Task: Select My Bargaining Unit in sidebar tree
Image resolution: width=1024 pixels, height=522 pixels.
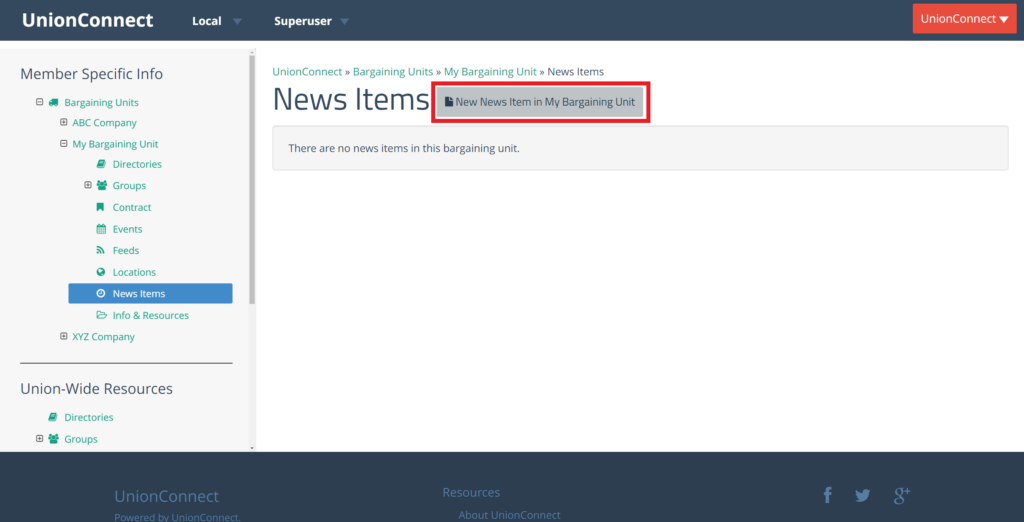Action: pyautogui.click(x=115, y=144)
